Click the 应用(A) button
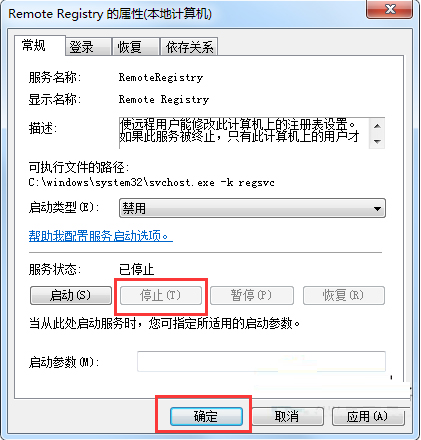This screenshot has width=421, height=440. 368,416
